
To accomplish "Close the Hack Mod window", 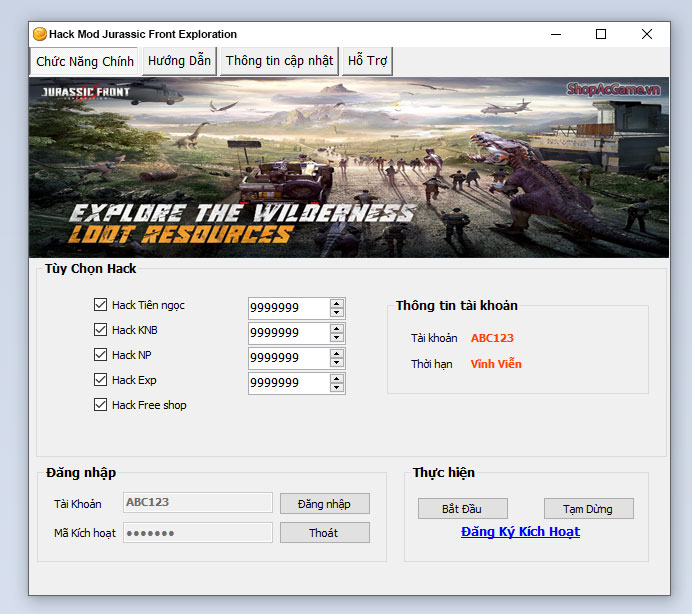I will click(647, 34).
